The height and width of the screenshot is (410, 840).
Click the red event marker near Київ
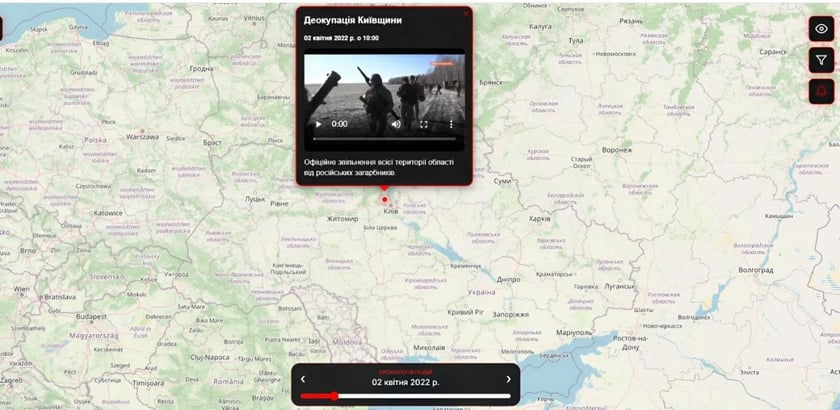(x=385, y=199)
